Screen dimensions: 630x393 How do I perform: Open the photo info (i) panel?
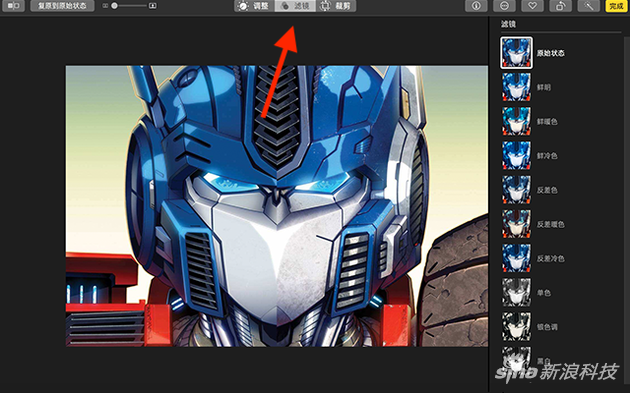(x=476, y=6)
